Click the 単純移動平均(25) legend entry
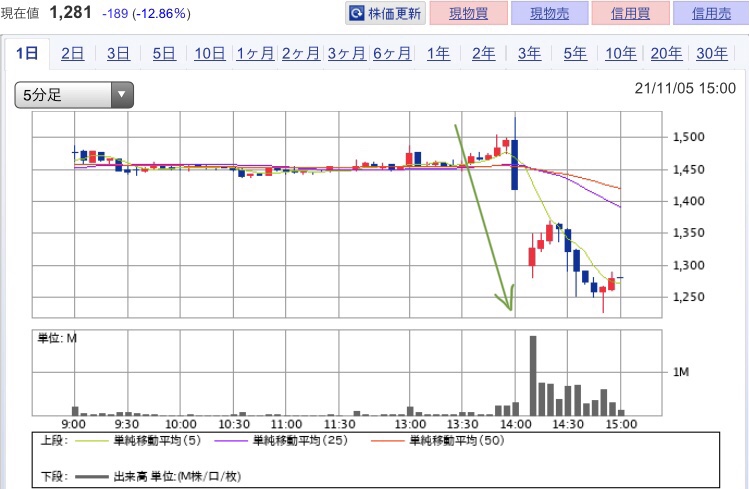 [x=281, y=440]
